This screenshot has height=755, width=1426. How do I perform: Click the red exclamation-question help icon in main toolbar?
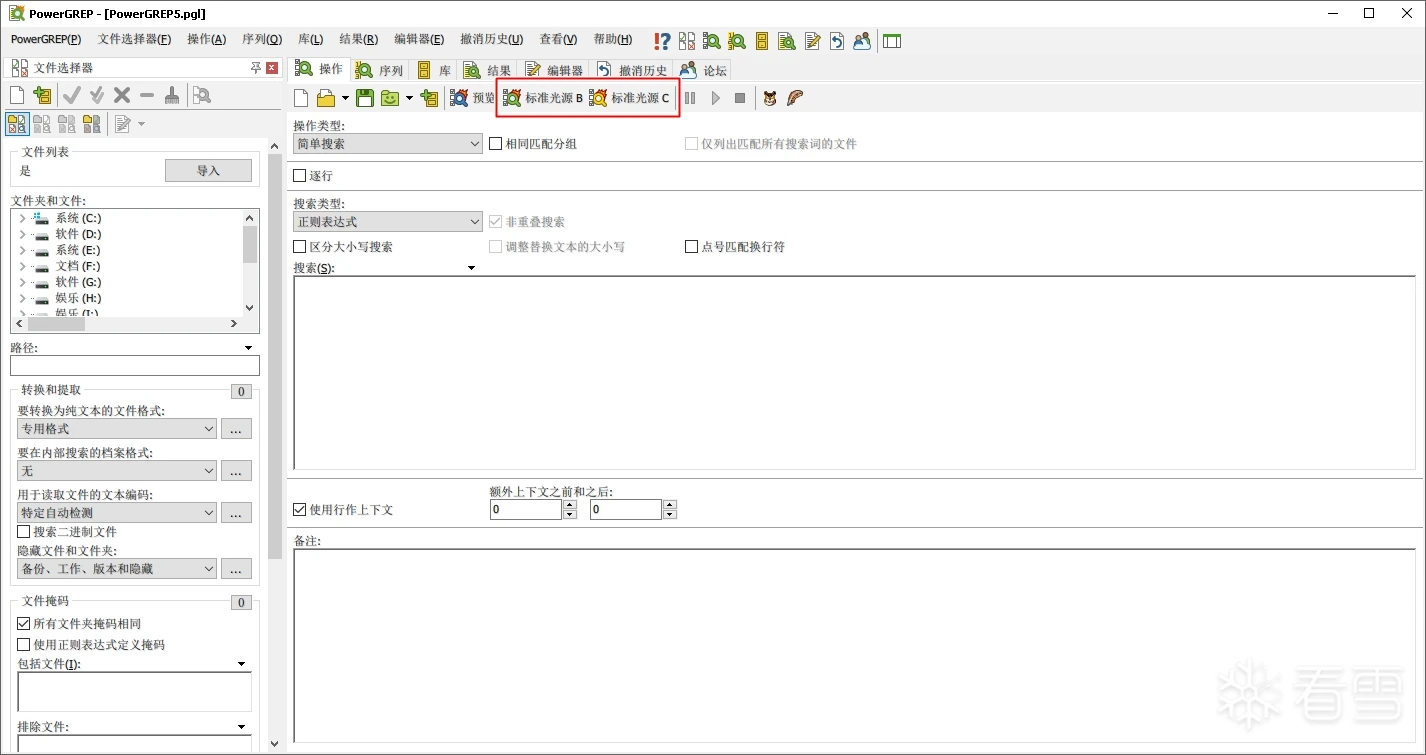click(x=662, y=41)
